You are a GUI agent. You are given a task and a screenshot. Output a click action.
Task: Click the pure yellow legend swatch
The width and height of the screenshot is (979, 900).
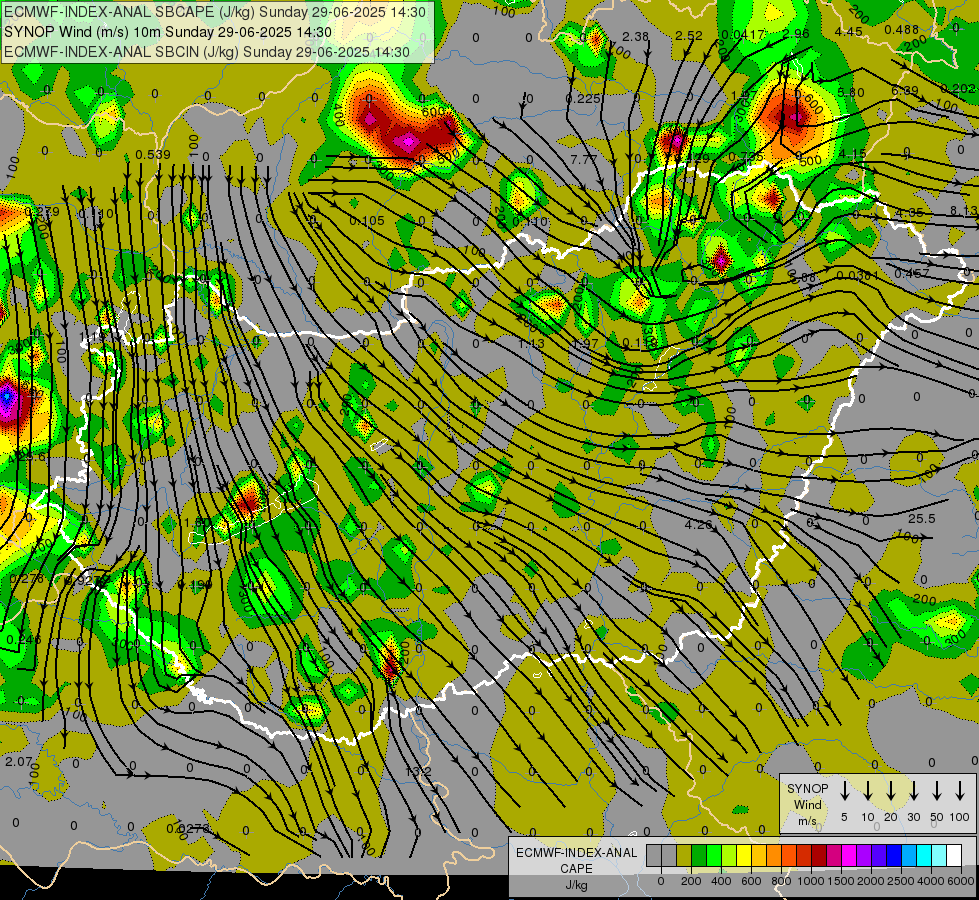[744, 856]
